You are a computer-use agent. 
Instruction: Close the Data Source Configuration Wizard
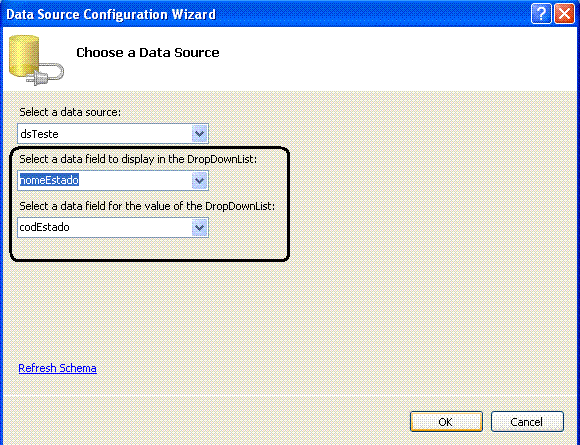pos(564,14)
